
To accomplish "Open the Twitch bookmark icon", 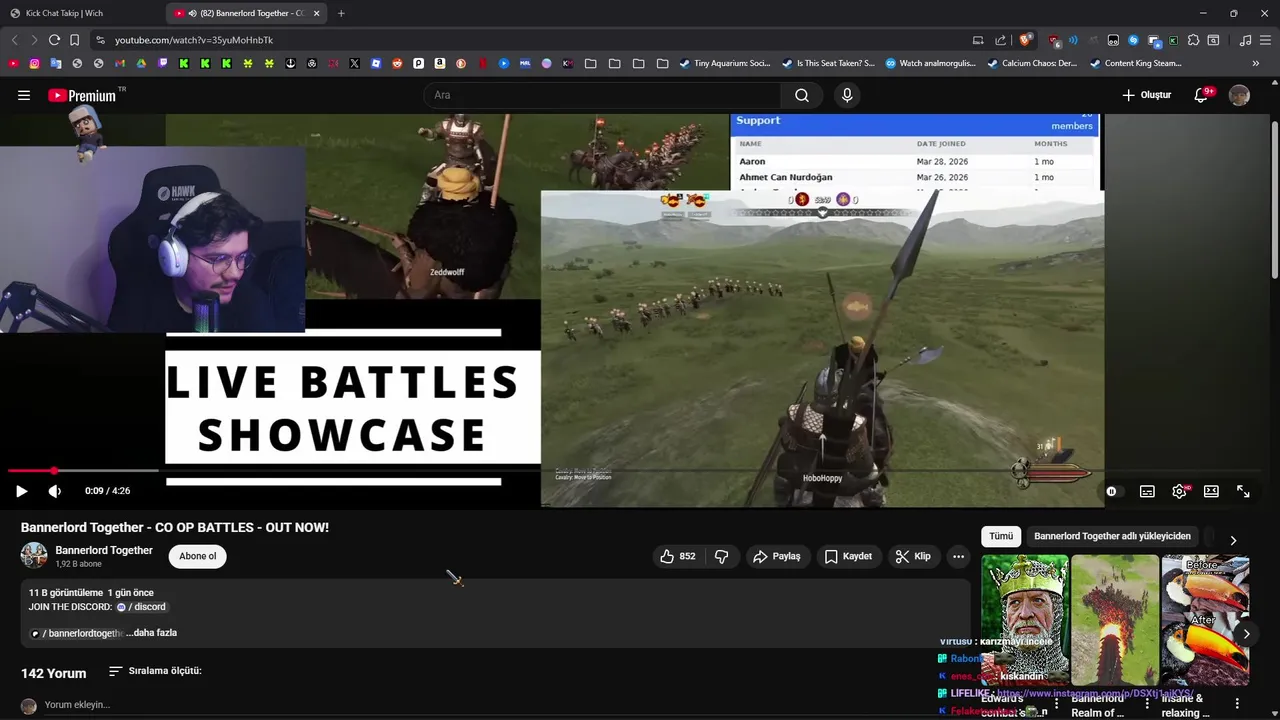I will tap(162, 63).
